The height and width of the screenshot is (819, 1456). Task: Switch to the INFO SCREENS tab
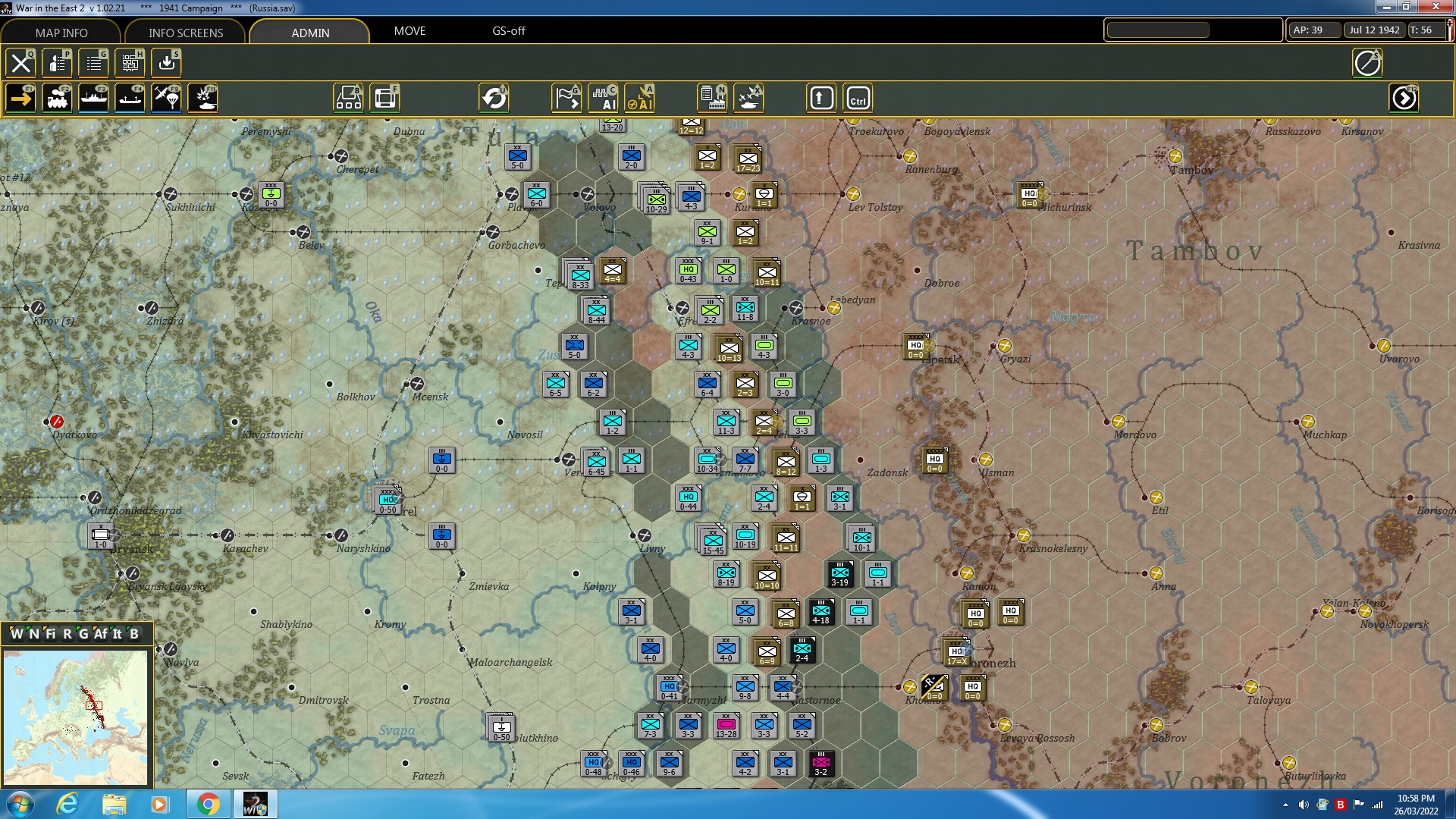point(186,33)
